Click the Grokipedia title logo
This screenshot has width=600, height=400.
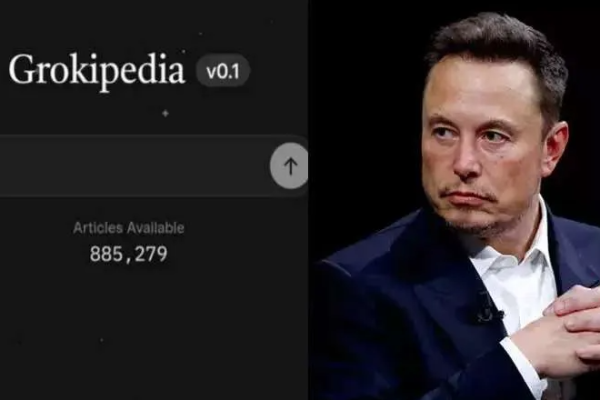click(x=97, y=71)
